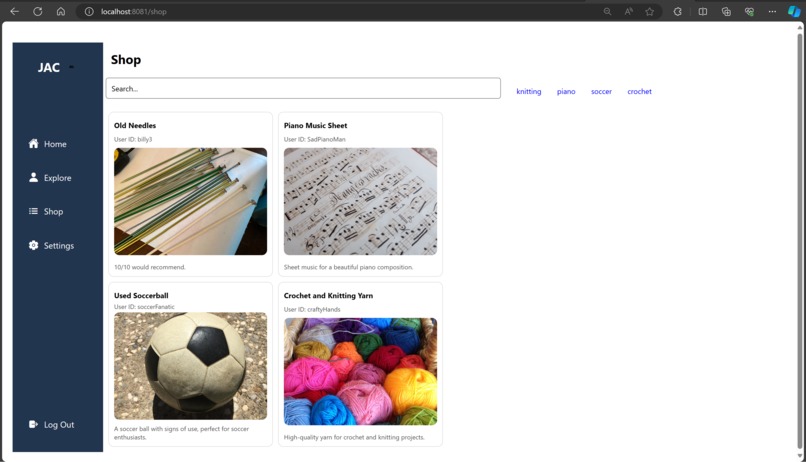Click the knitting needles photo
This screenshot has width=806, height=462.
(x=190, y=201)
